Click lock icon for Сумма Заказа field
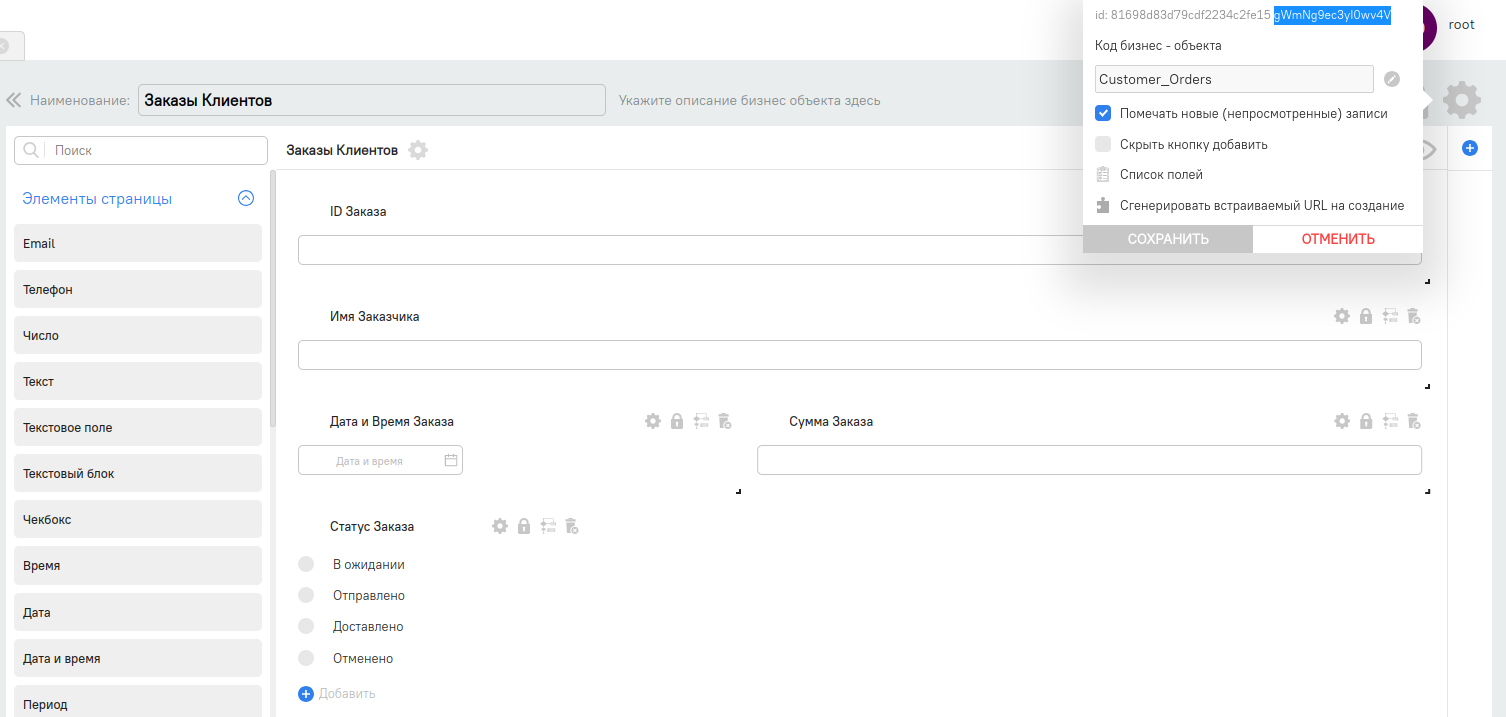1506x717 pixels. pos(1366,421)
